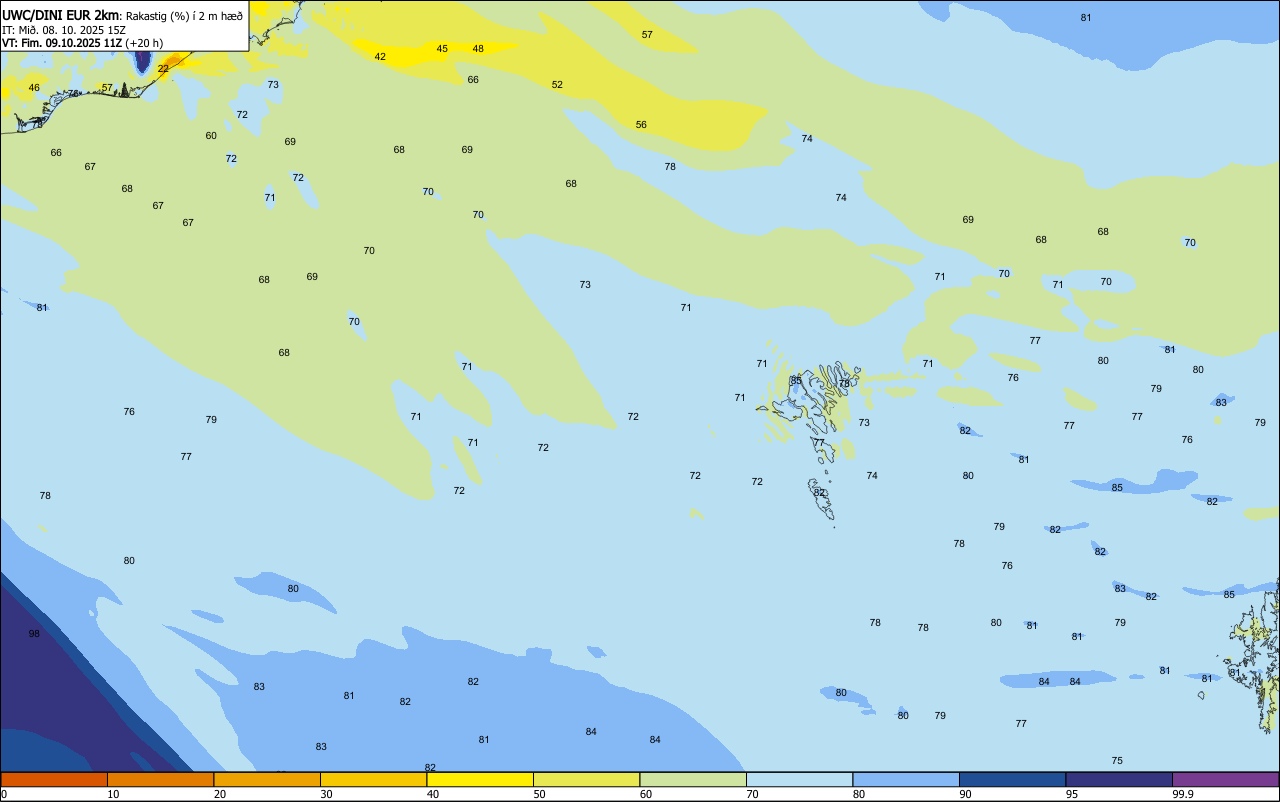Click the '52' humidity value on the map
This screenshot has height=802, width=1280.
[x=557, y=85]
